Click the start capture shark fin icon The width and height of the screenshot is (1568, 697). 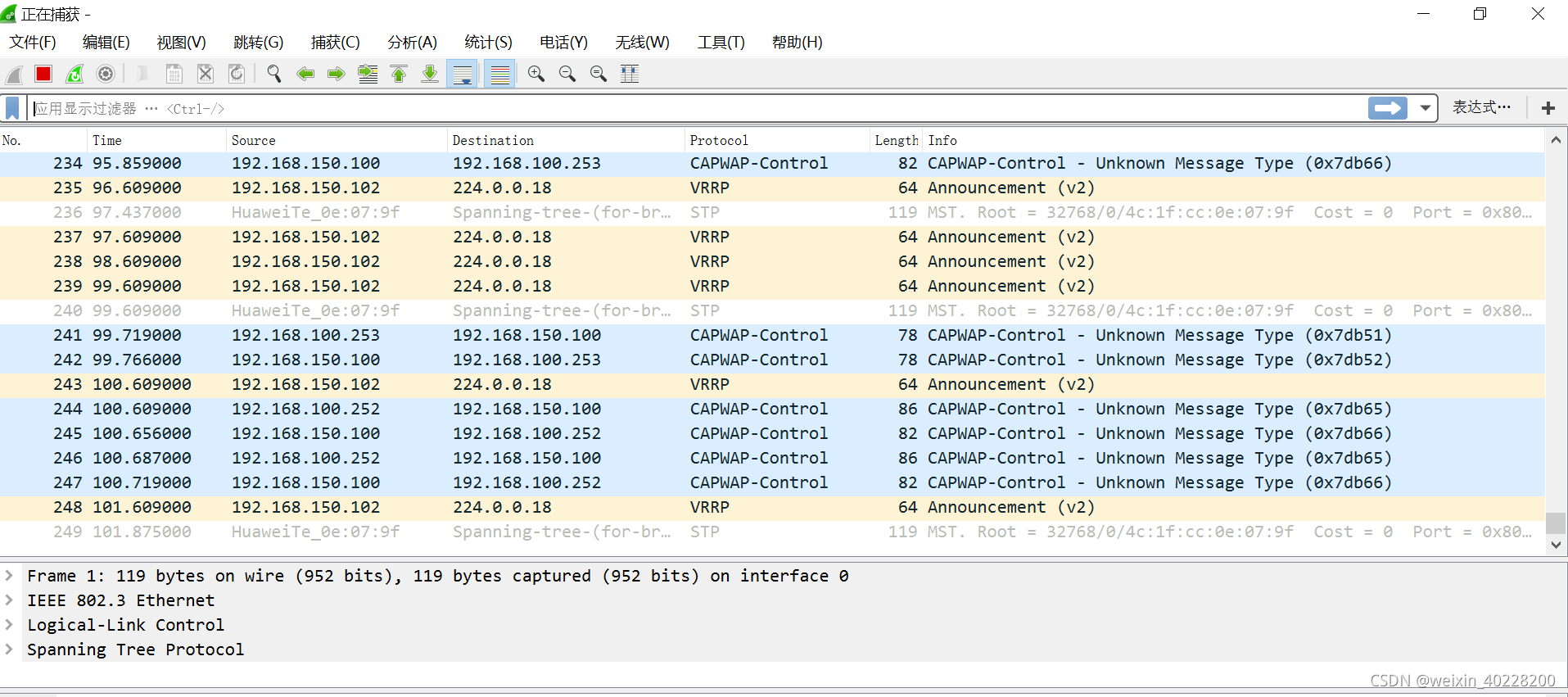pyautogui.click(x=14, y=75)
